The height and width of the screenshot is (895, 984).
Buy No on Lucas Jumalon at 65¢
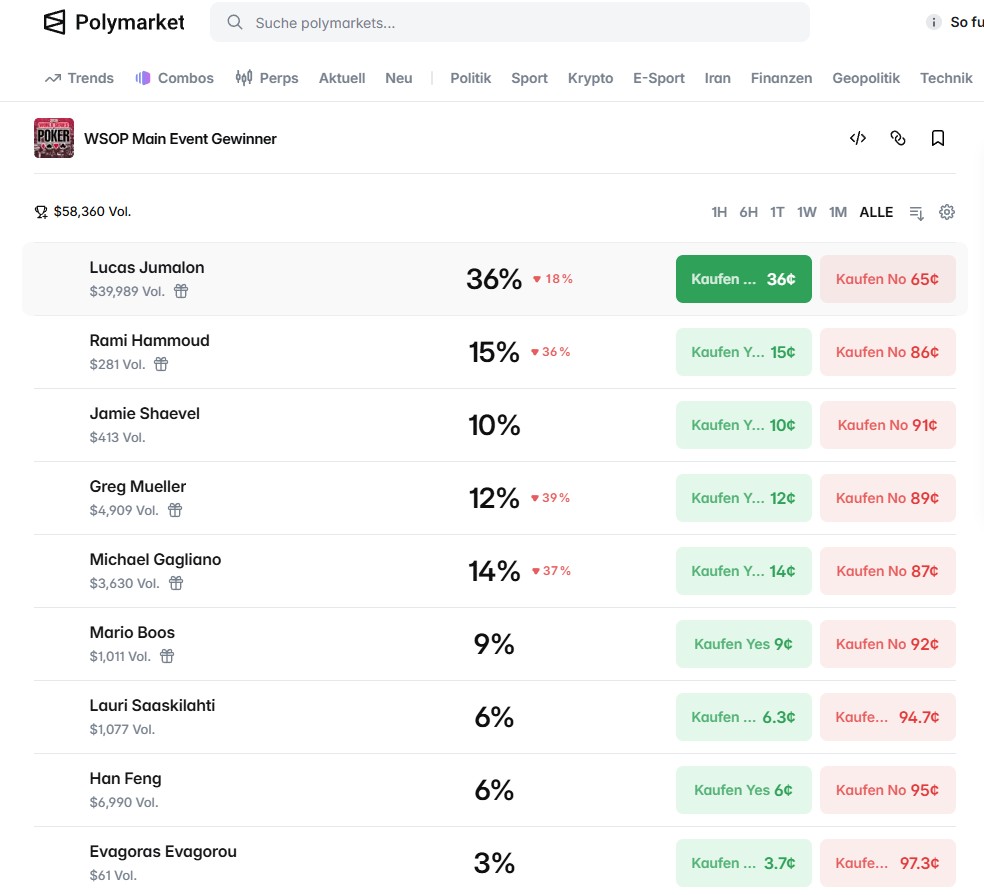[x=887, y=279]
